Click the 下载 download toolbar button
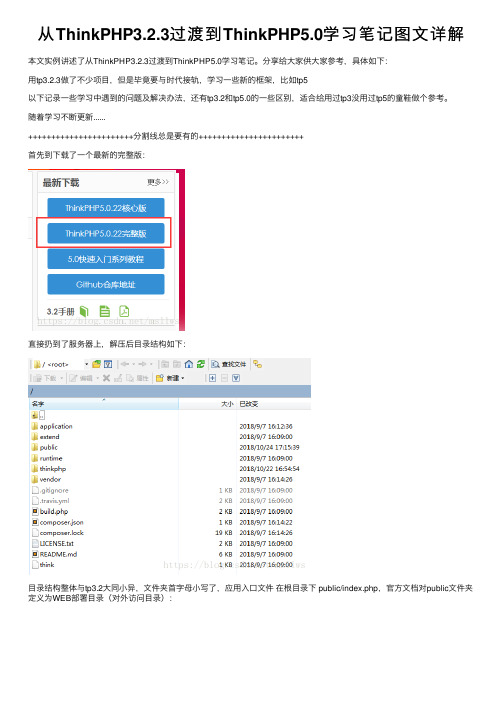This screenshot has width=504, height=713. [x=46, y=378]
